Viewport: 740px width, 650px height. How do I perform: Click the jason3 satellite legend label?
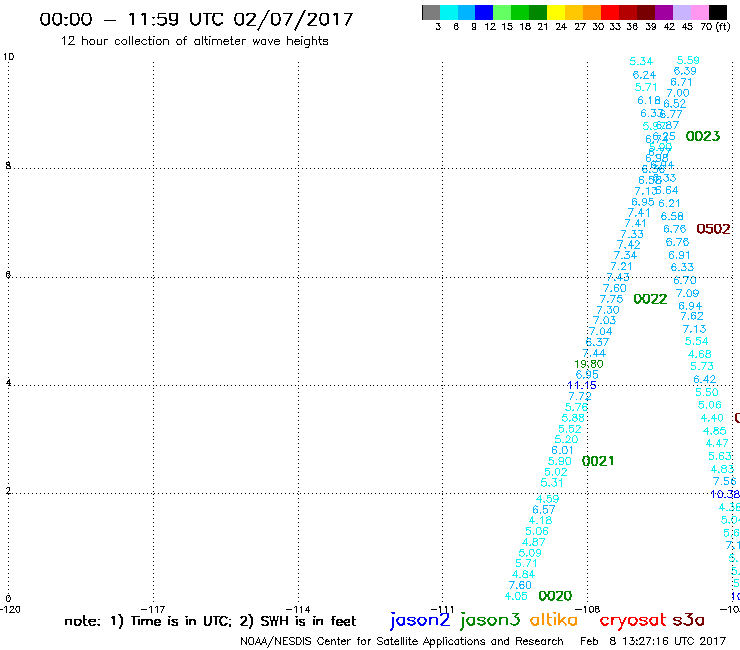(490, 620)
